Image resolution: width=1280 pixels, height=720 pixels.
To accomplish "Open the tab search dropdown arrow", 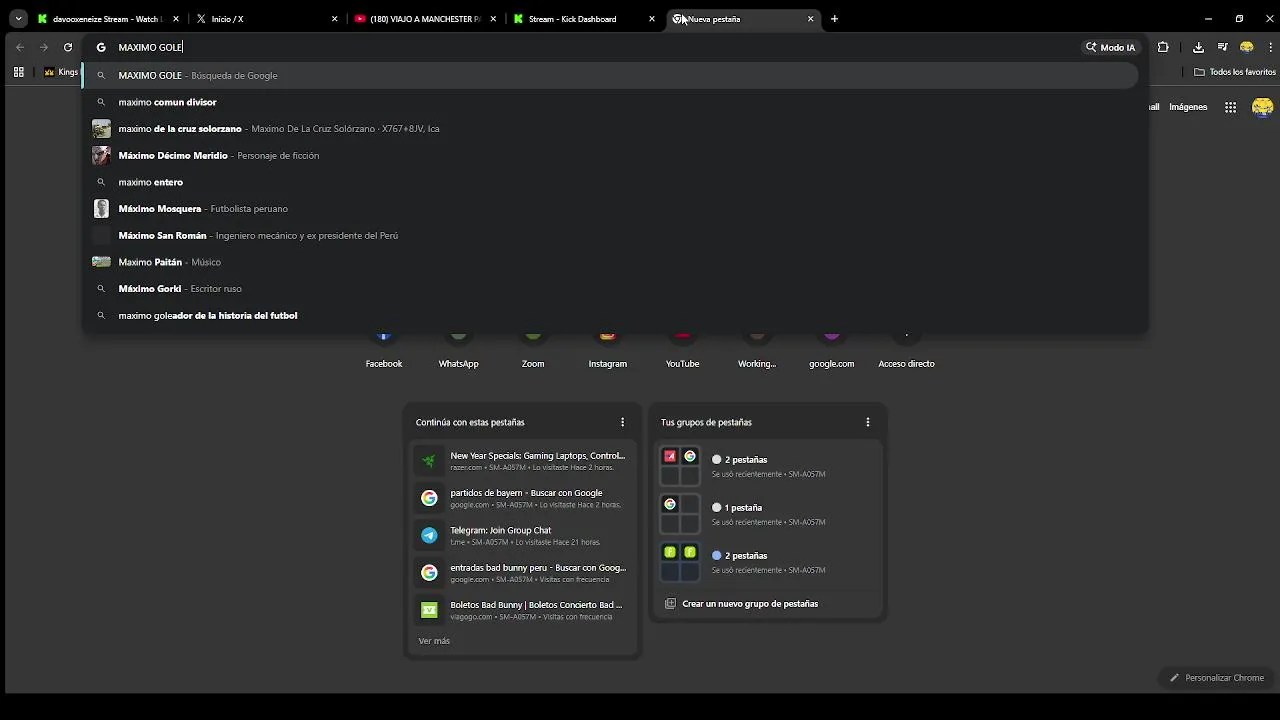I will click(18, 18).
